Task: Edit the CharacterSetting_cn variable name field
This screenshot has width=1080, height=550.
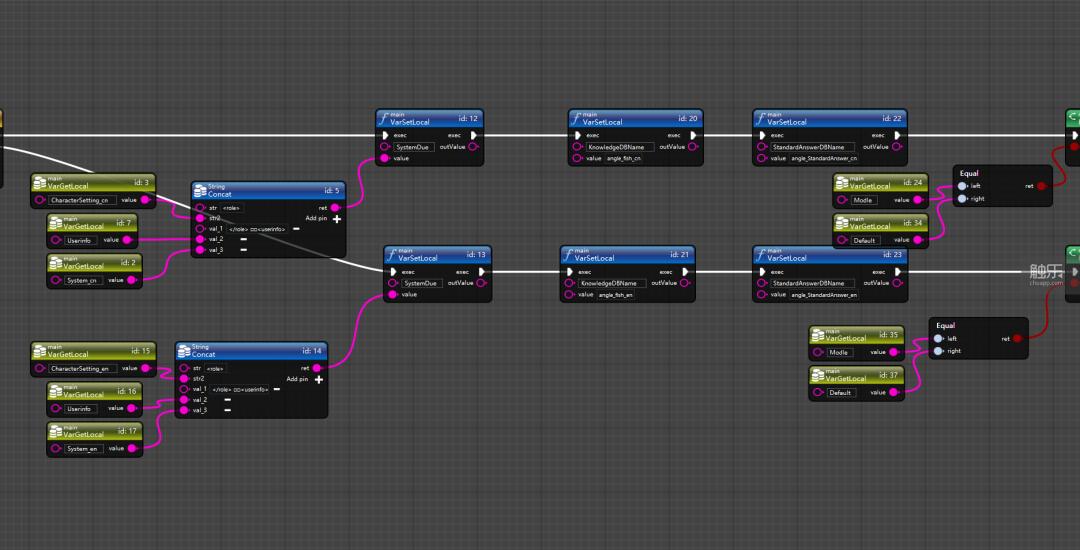Action: point(81,200)
